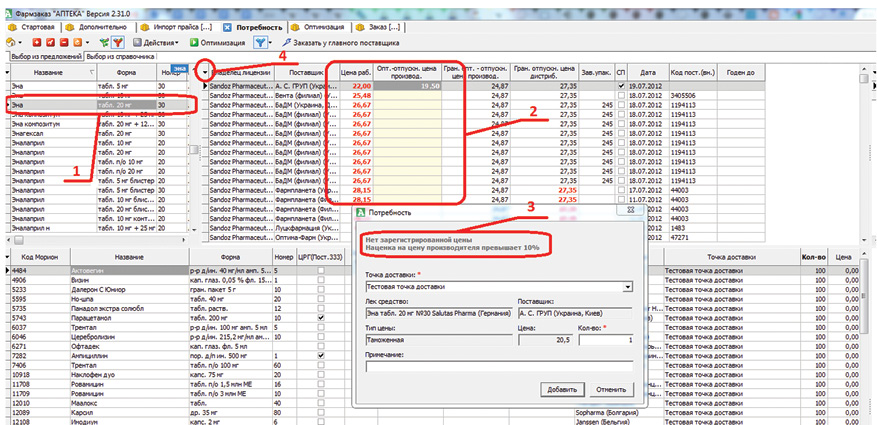Select the Карсил row in lower table
The image size is (877, 425).
(x=179, y=412)
